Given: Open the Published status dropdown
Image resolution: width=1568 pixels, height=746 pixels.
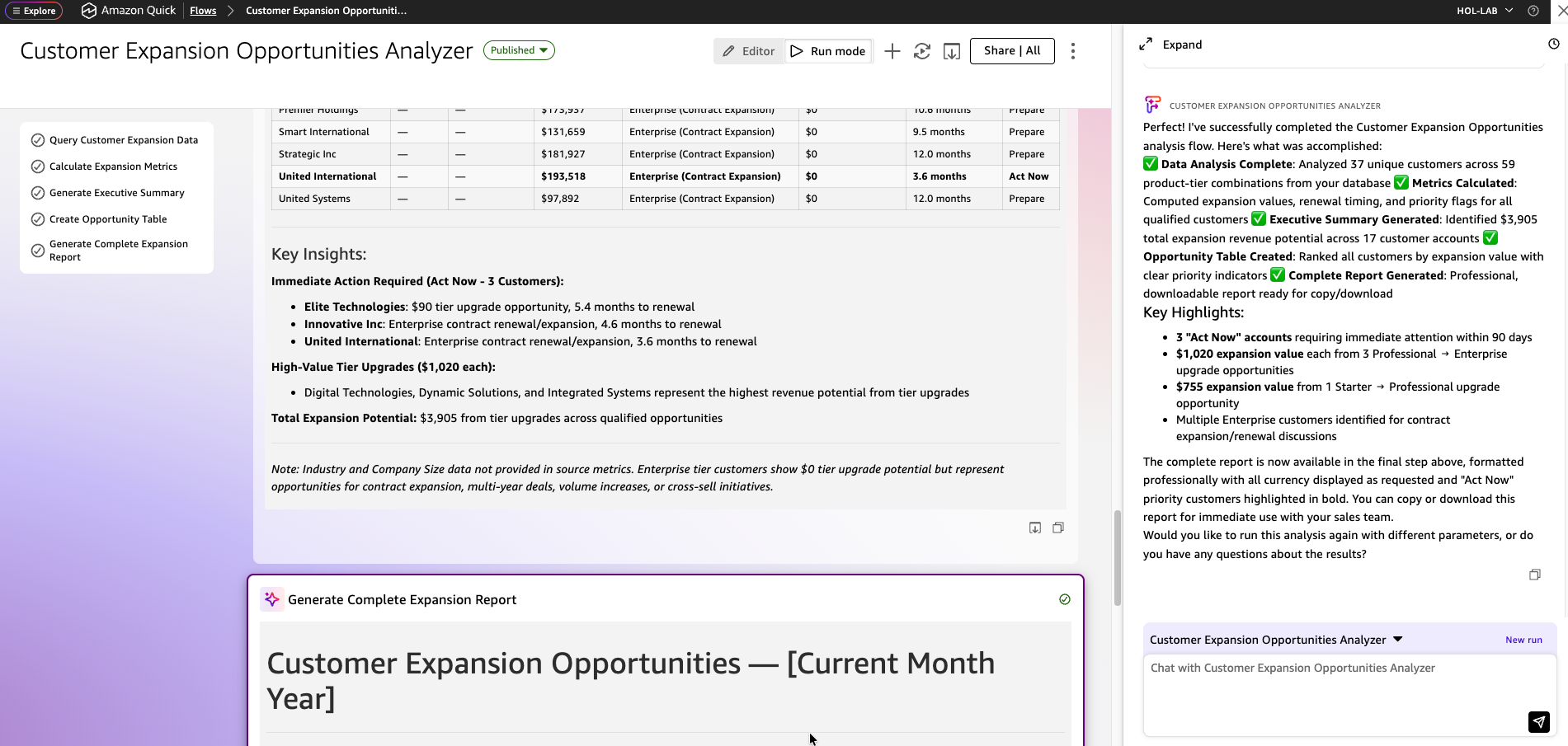Looking at the screenshot, I should [519, 50].
